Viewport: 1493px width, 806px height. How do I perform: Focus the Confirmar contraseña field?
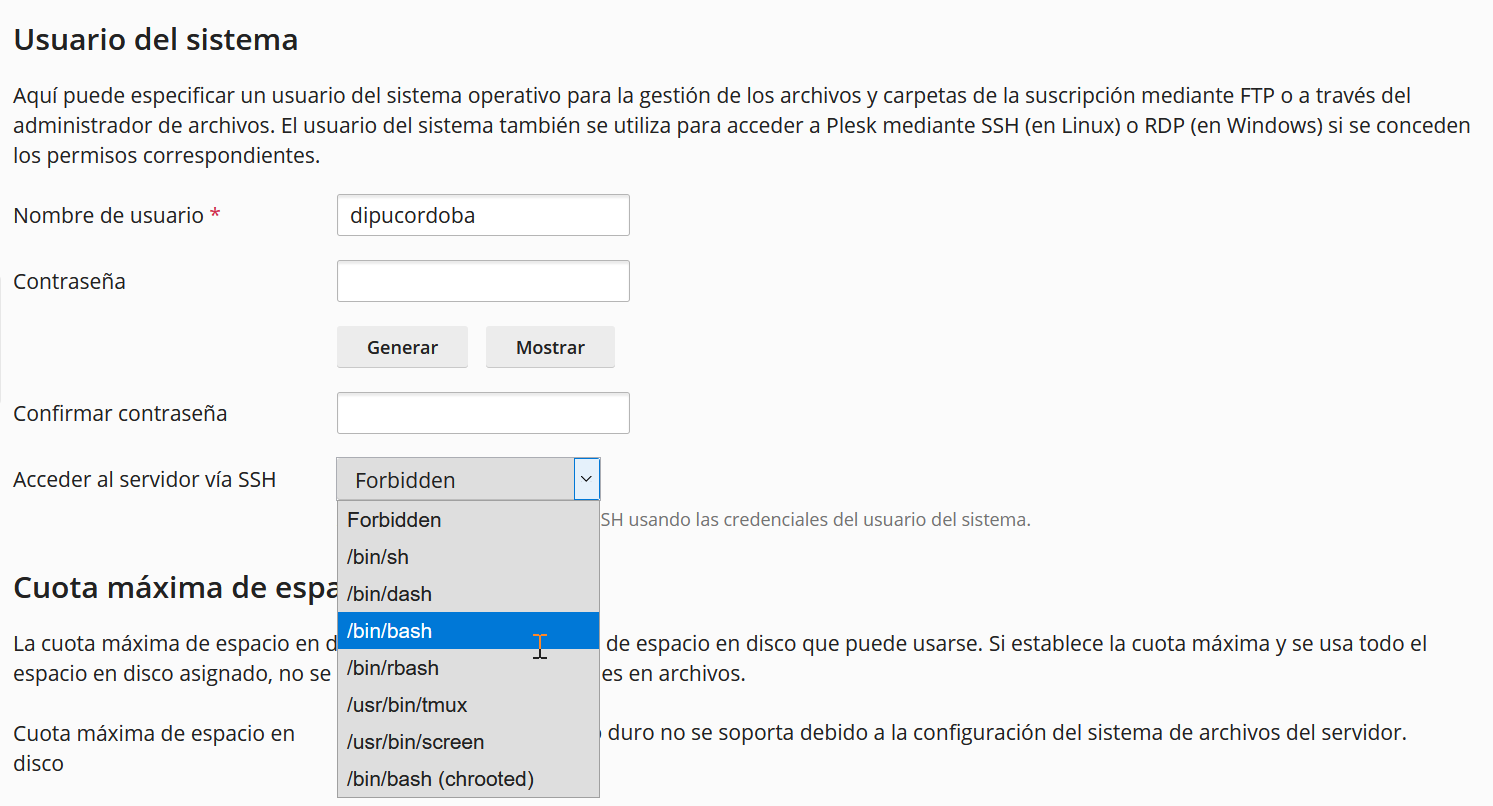(x=483, y=413)
